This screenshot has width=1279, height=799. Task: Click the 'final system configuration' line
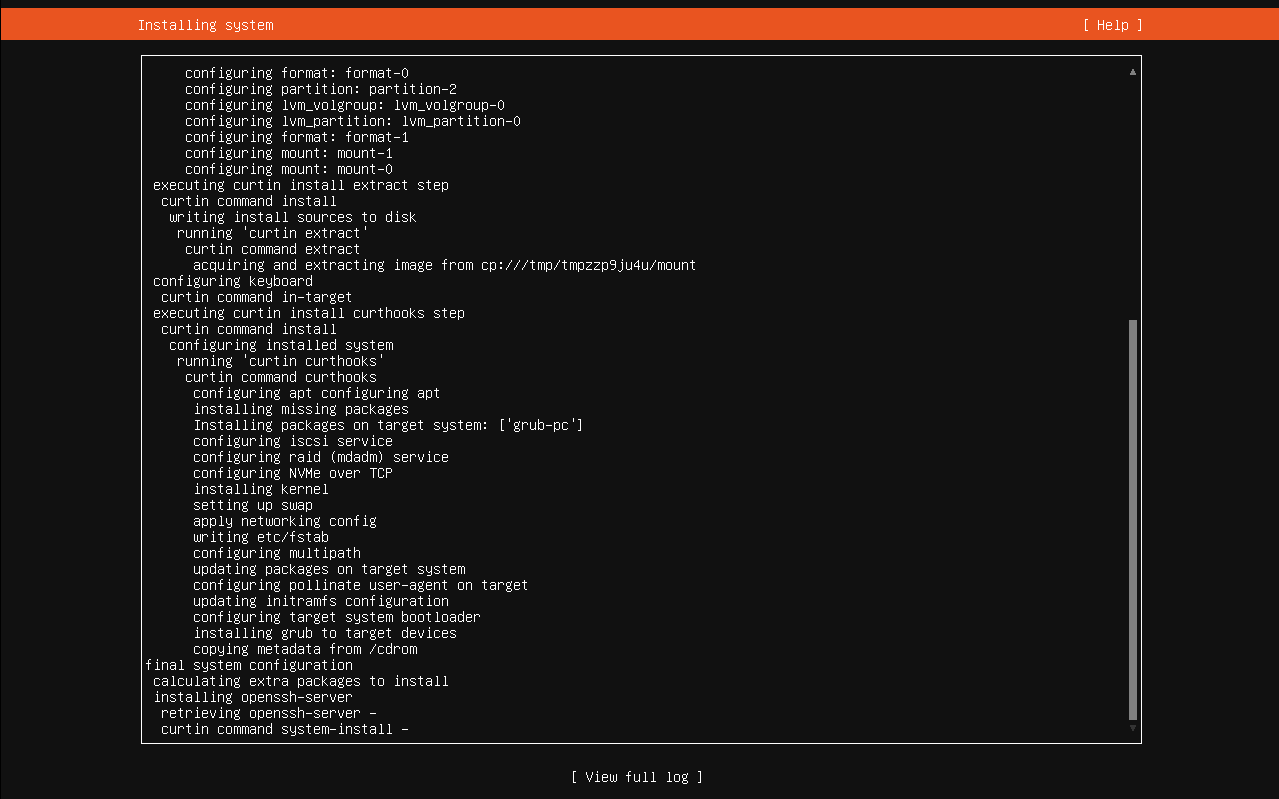pyautogui.click(x=250, y=664)
